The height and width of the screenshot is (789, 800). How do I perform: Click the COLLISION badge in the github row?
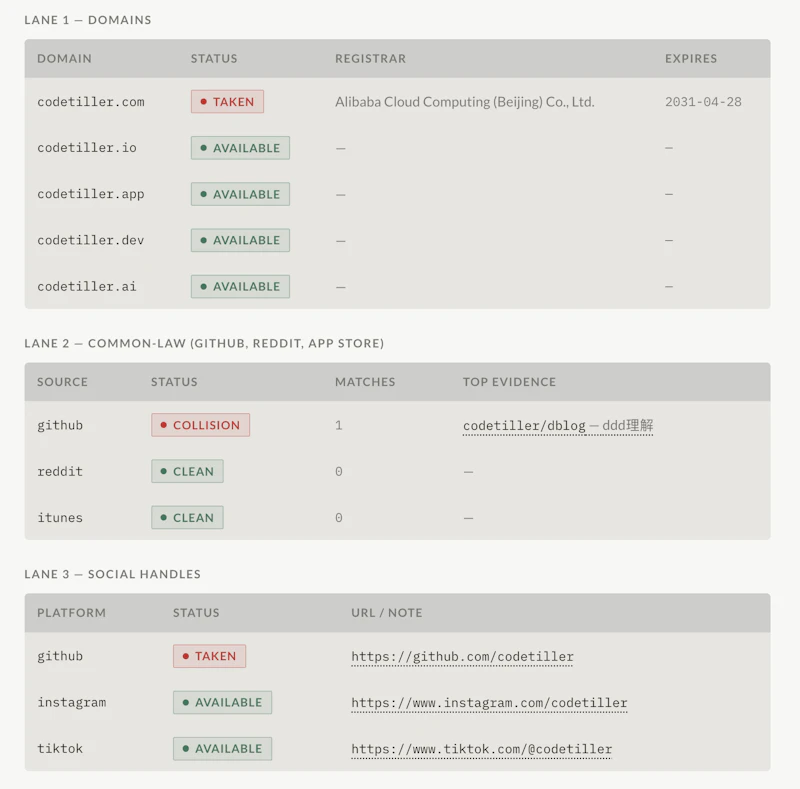201,425
